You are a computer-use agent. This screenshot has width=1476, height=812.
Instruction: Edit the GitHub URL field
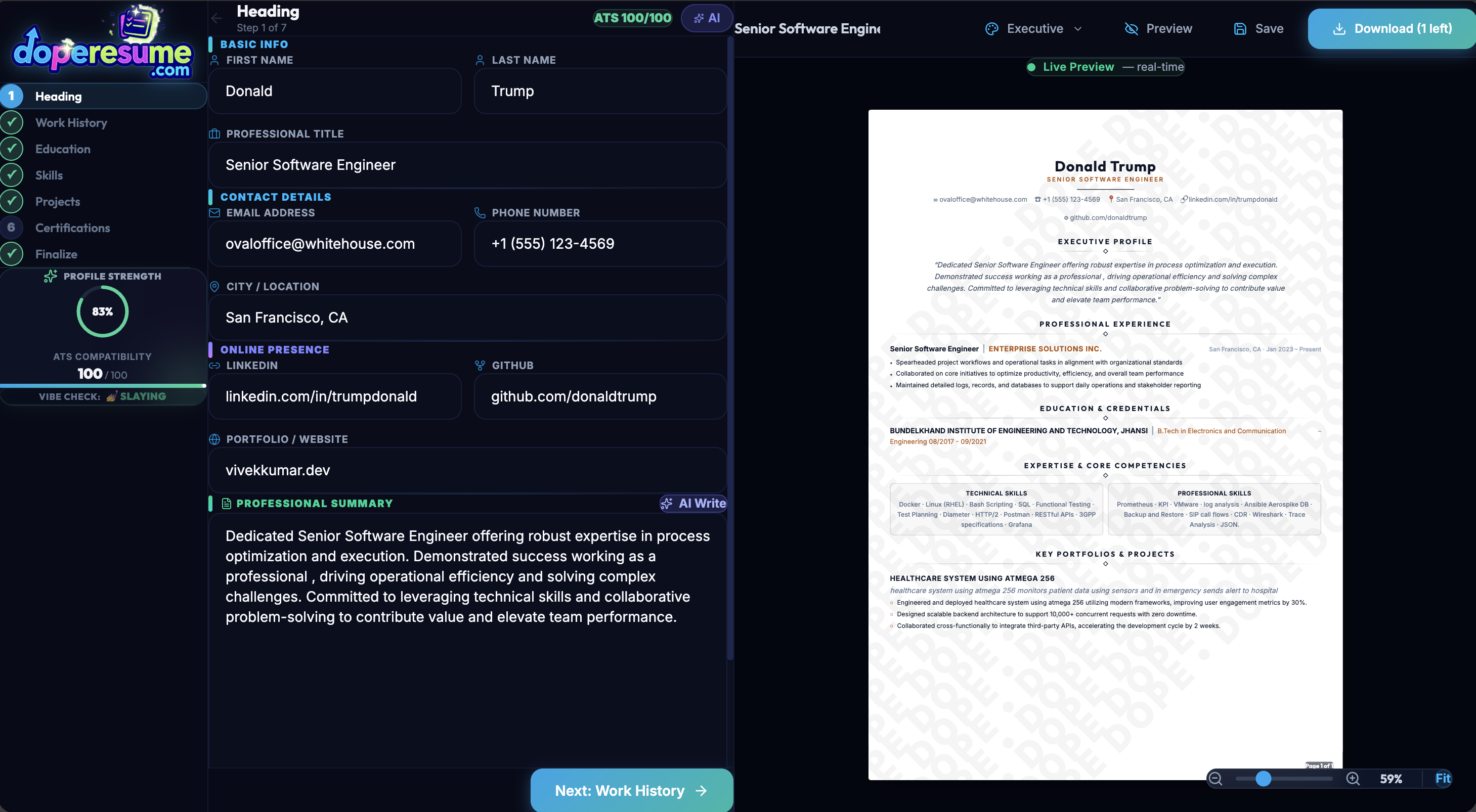coord(600,396)
